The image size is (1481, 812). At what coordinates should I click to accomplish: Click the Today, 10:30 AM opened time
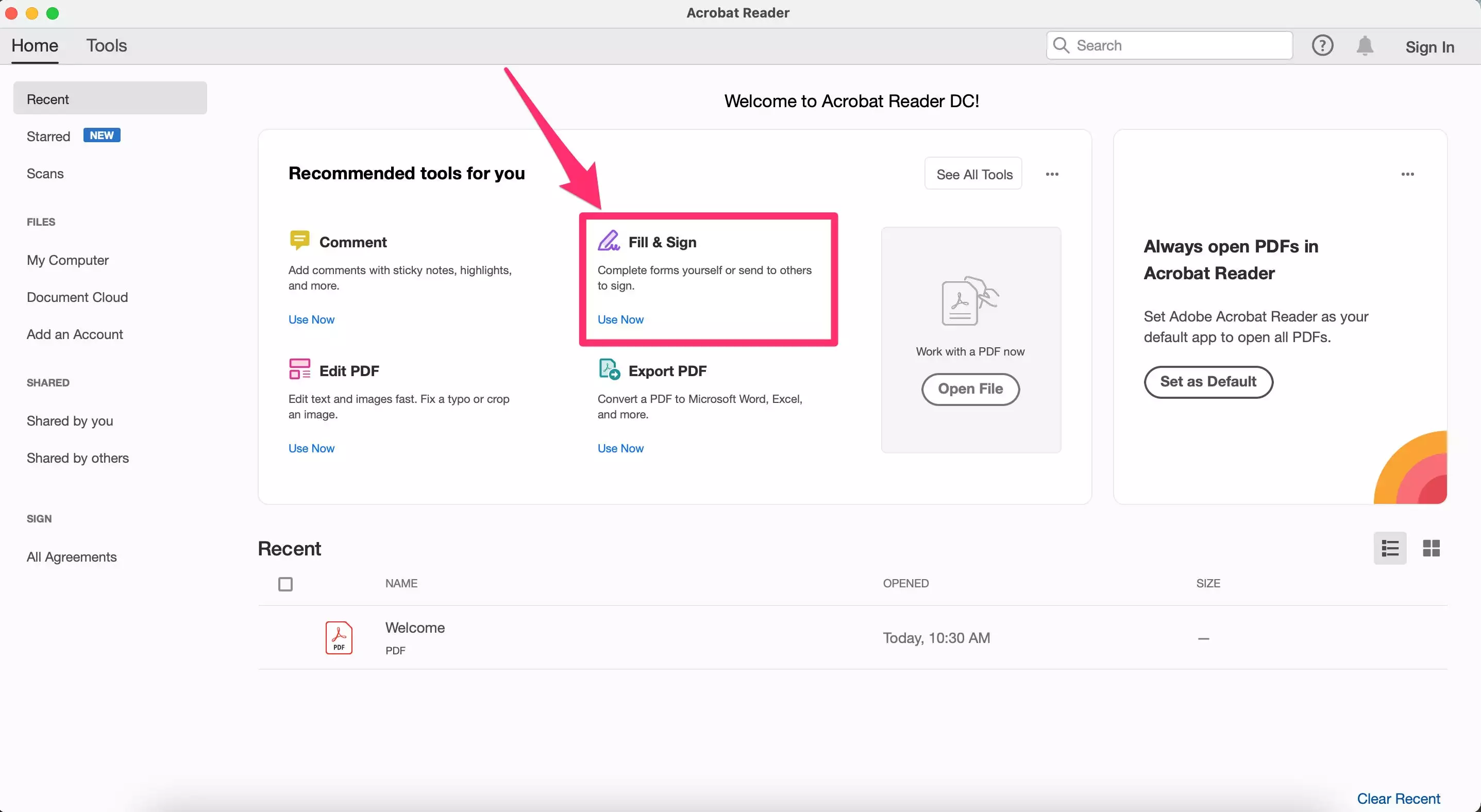pyautogui.click(x=936, y=638)
